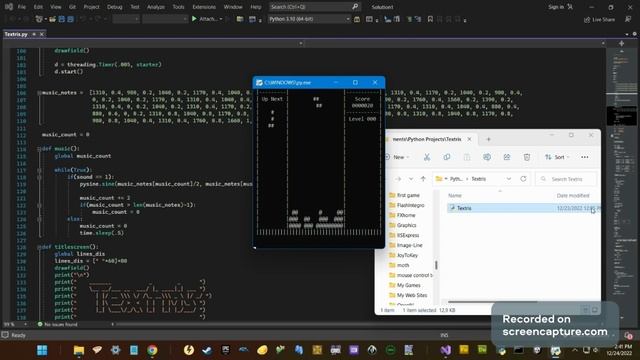The image size is (640, 360).
Task: Open the Sort dropdown in File Explorer
Action: (x=558, y=157)
